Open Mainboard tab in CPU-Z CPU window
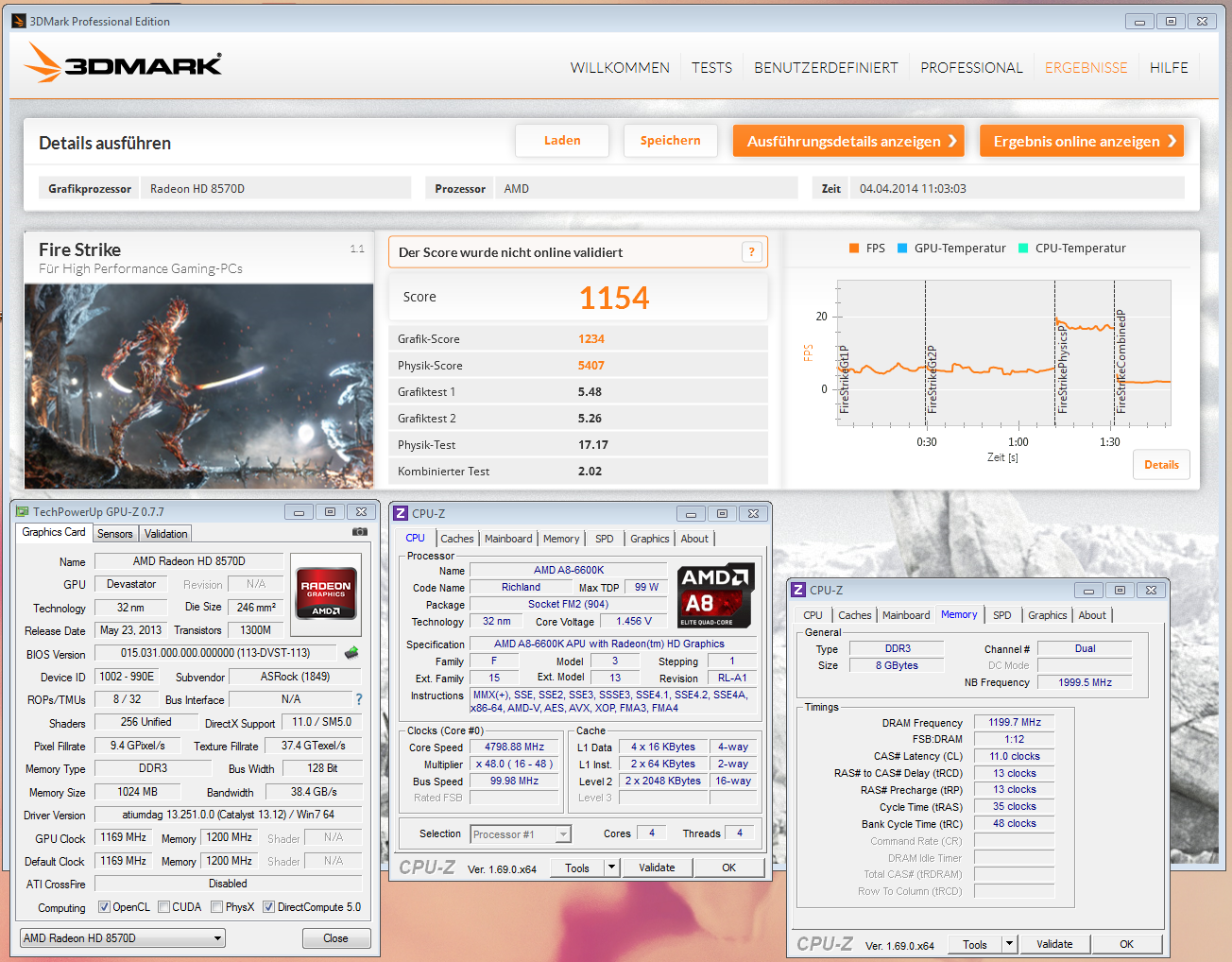This screenshot has height=962, width=1232. coord(508,539)
